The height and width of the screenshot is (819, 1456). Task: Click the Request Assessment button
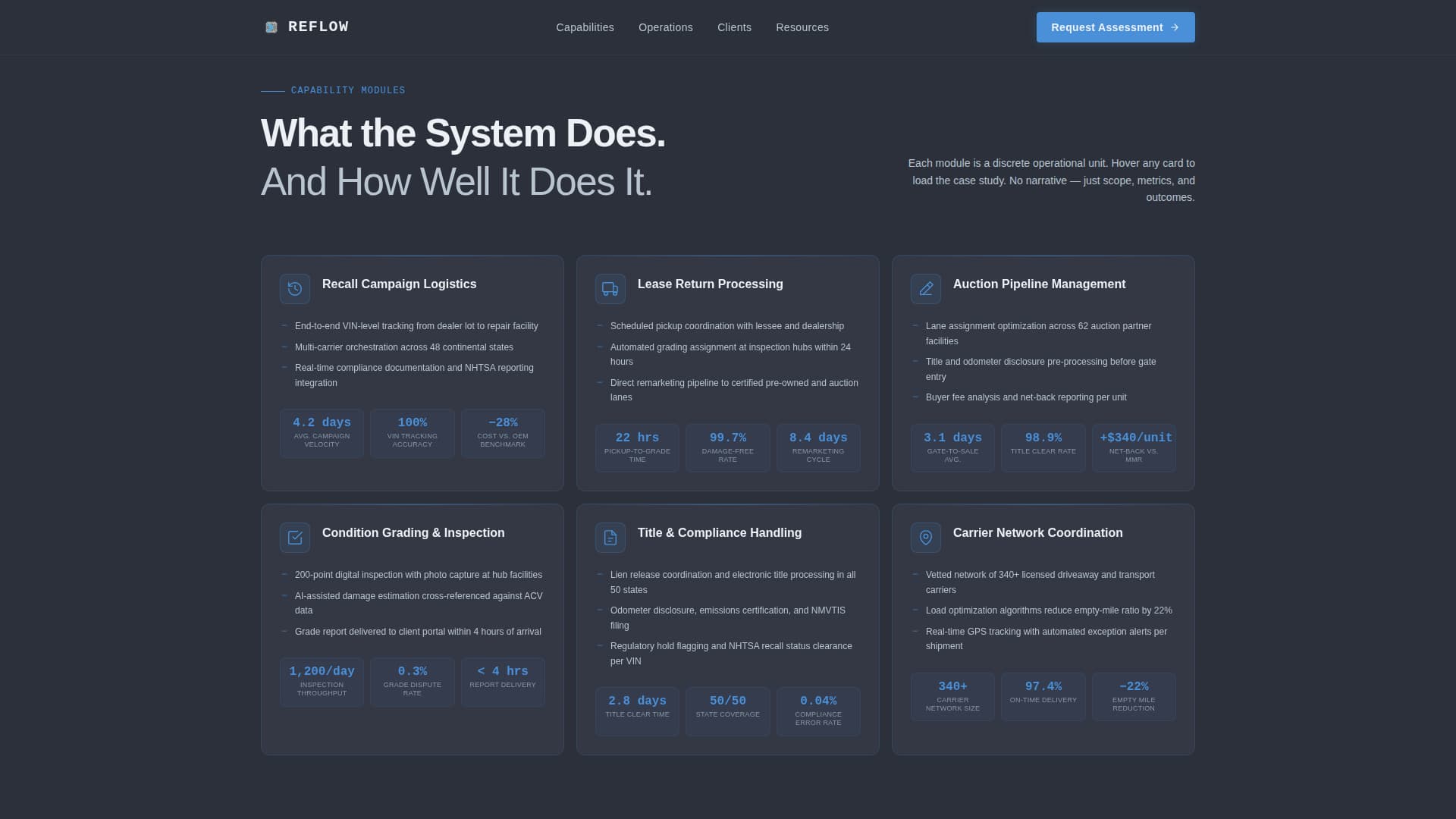coord(1115,27)
